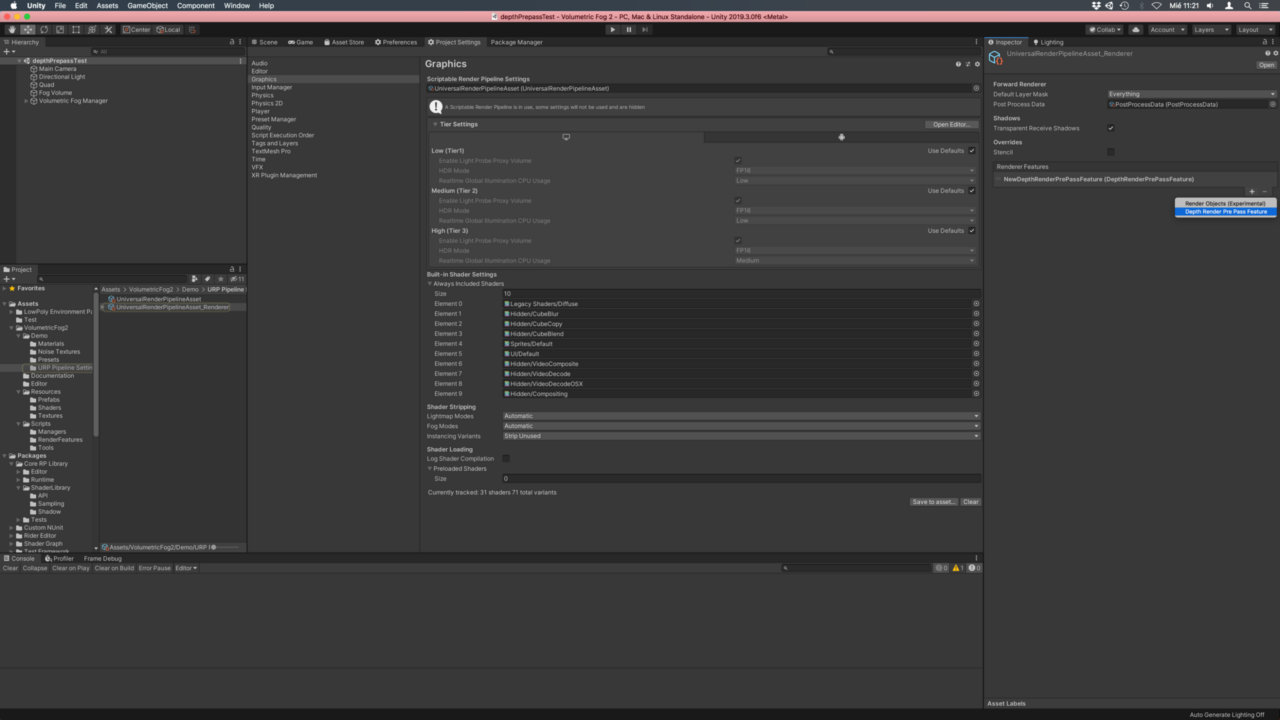
Task: Select the Hand tool in the toolbar
Action: pos(11,29)
